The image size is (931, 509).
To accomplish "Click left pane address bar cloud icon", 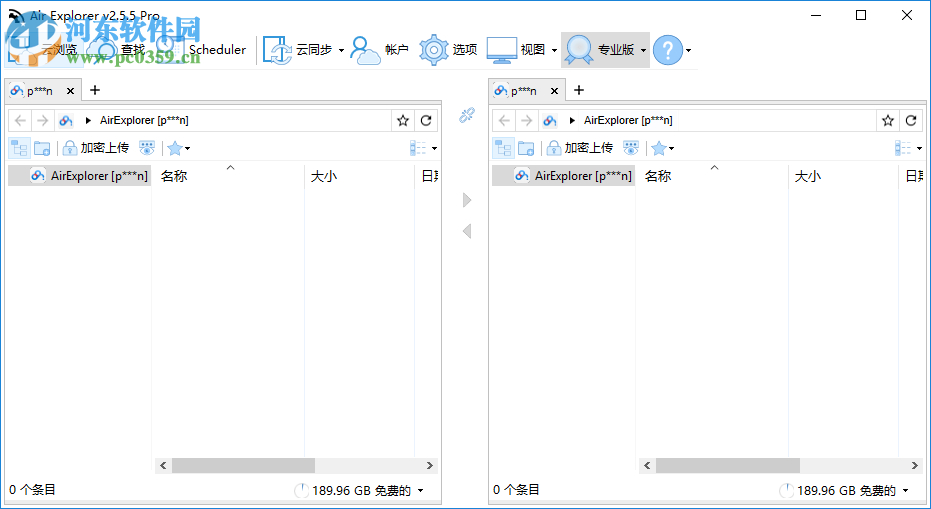I will pyautogui.click(x=66, y=121).
